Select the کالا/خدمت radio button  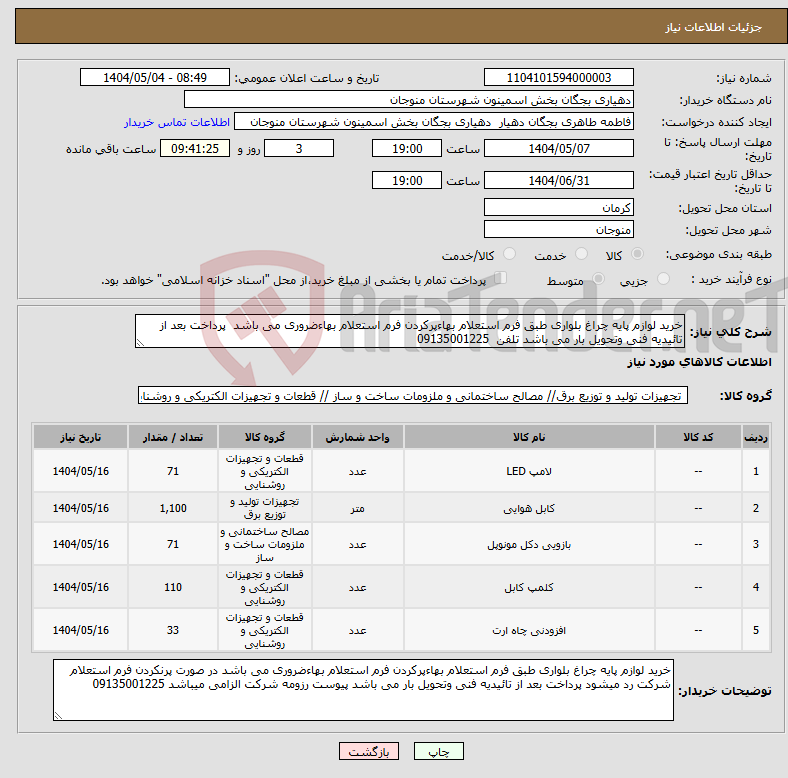[x=510, y=254]
